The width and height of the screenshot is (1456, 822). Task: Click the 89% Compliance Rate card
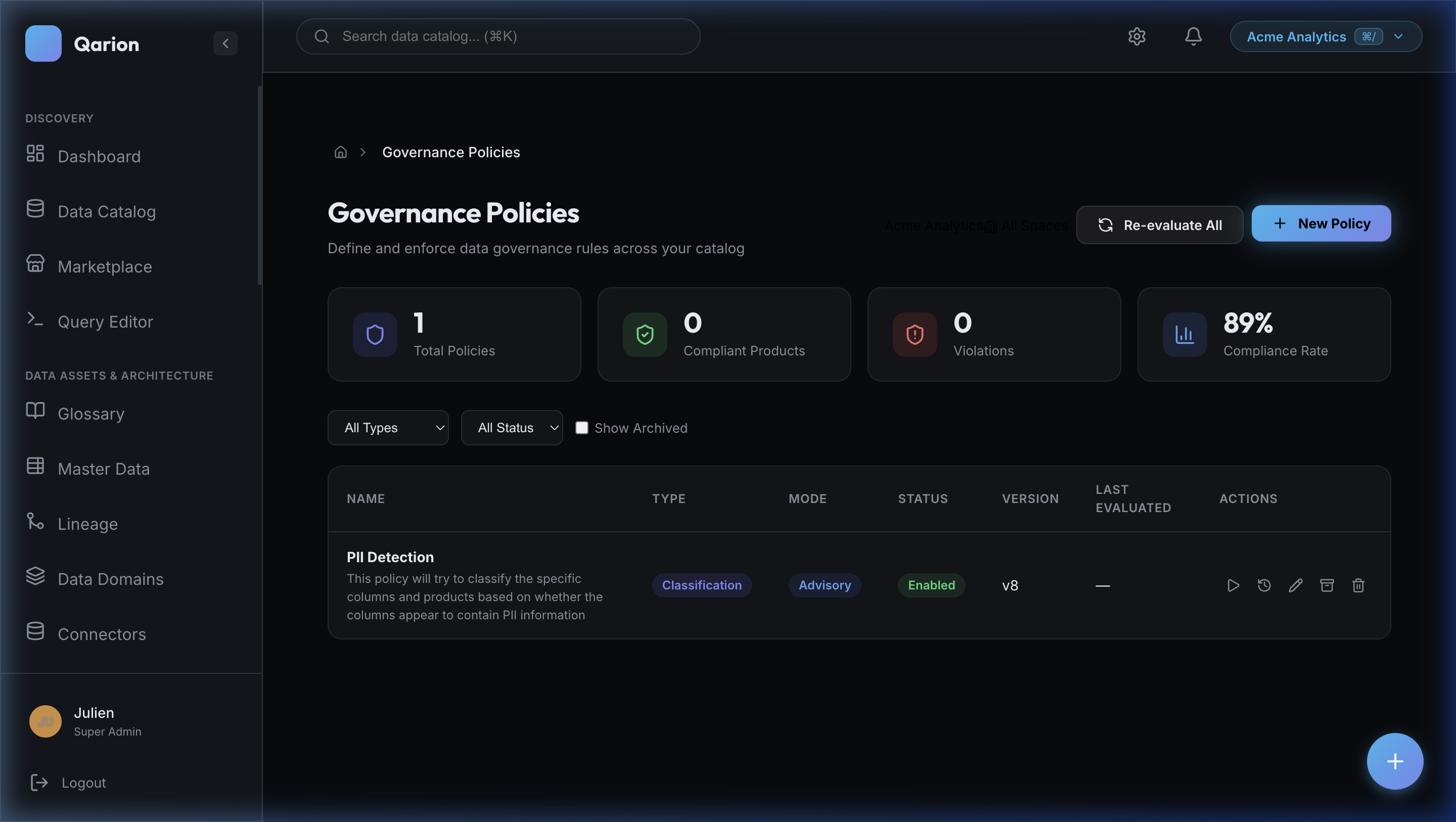click(x=1264, y=334)
